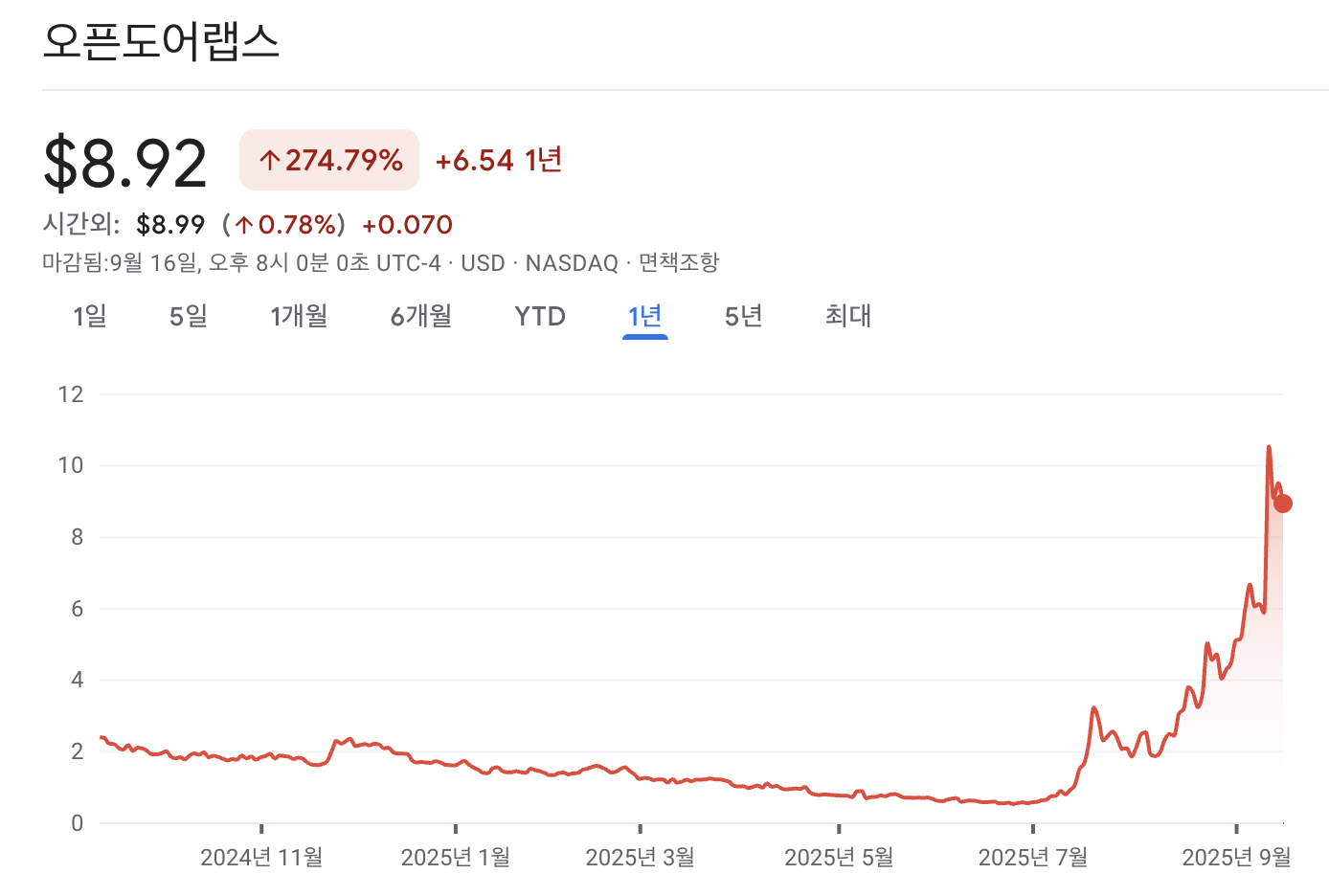Click the 시간외 after-hours price $8.99

click(x=170, y=224)
